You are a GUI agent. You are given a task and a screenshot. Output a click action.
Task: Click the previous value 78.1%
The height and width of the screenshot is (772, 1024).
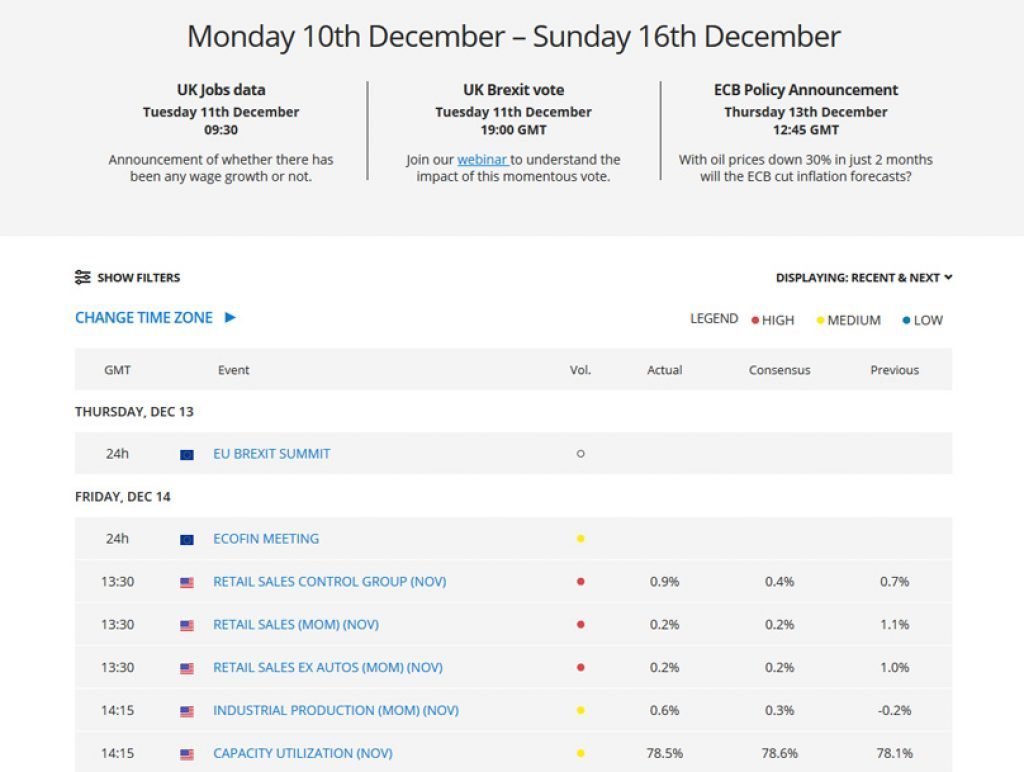pyautogui.click(x=894, y=753)
